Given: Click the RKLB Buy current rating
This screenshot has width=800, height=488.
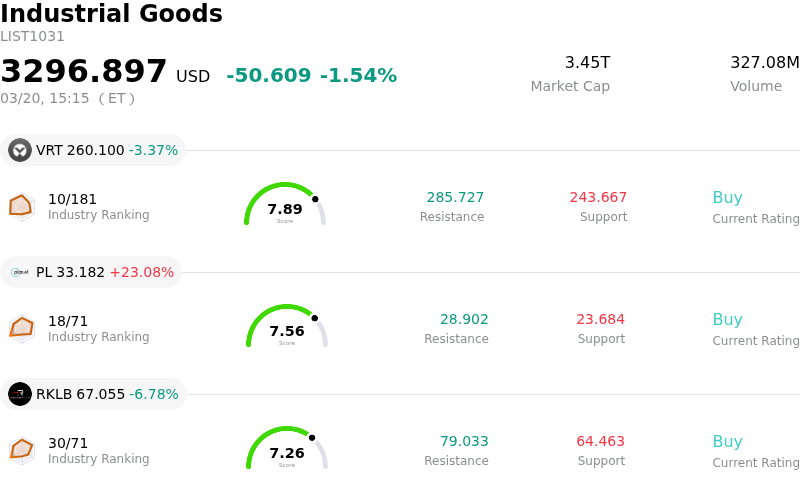Looking at the screenshot, I should [727, 442].
